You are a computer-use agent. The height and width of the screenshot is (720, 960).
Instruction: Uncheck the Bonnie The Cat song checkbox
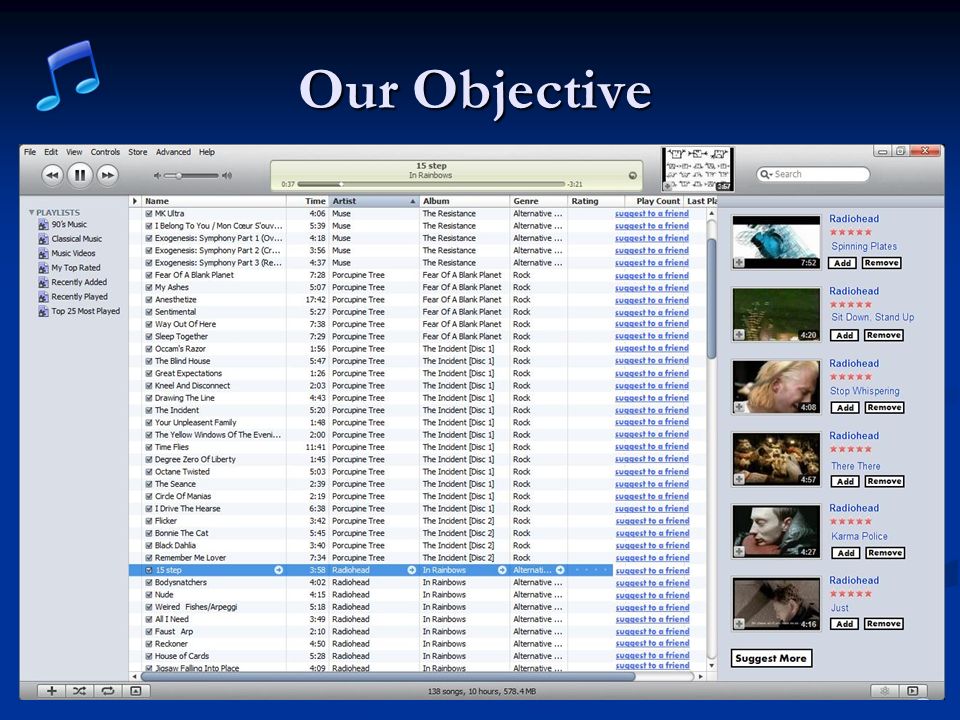coord(149,533)
